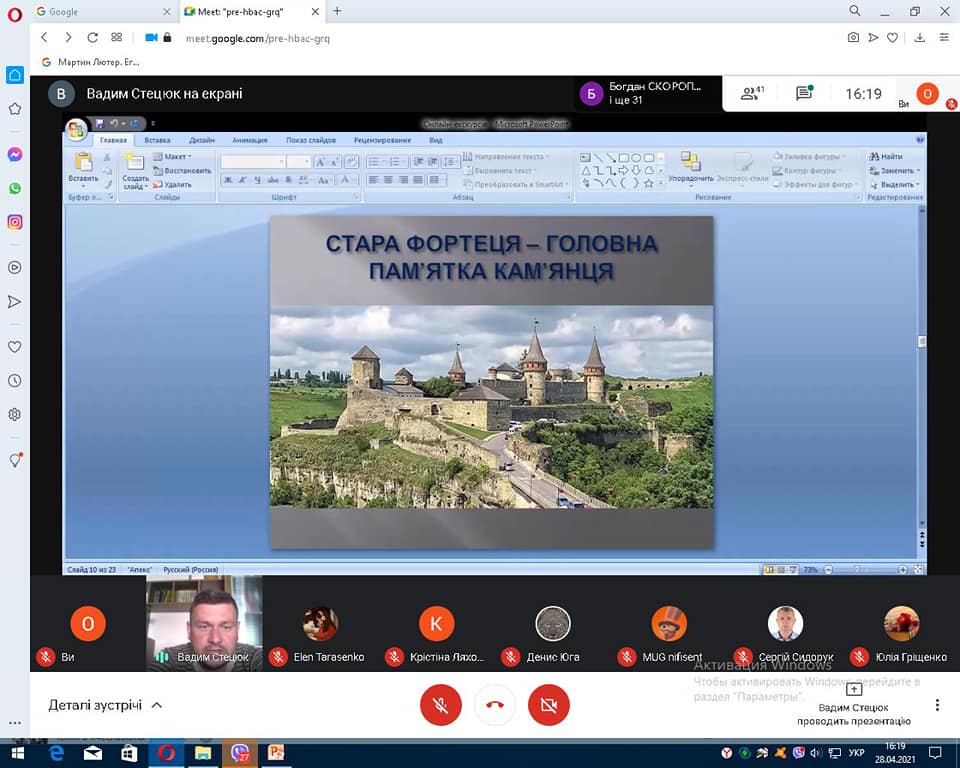Unmute your microphone in the meeting
960x768 pixels.
pos(440,705)
